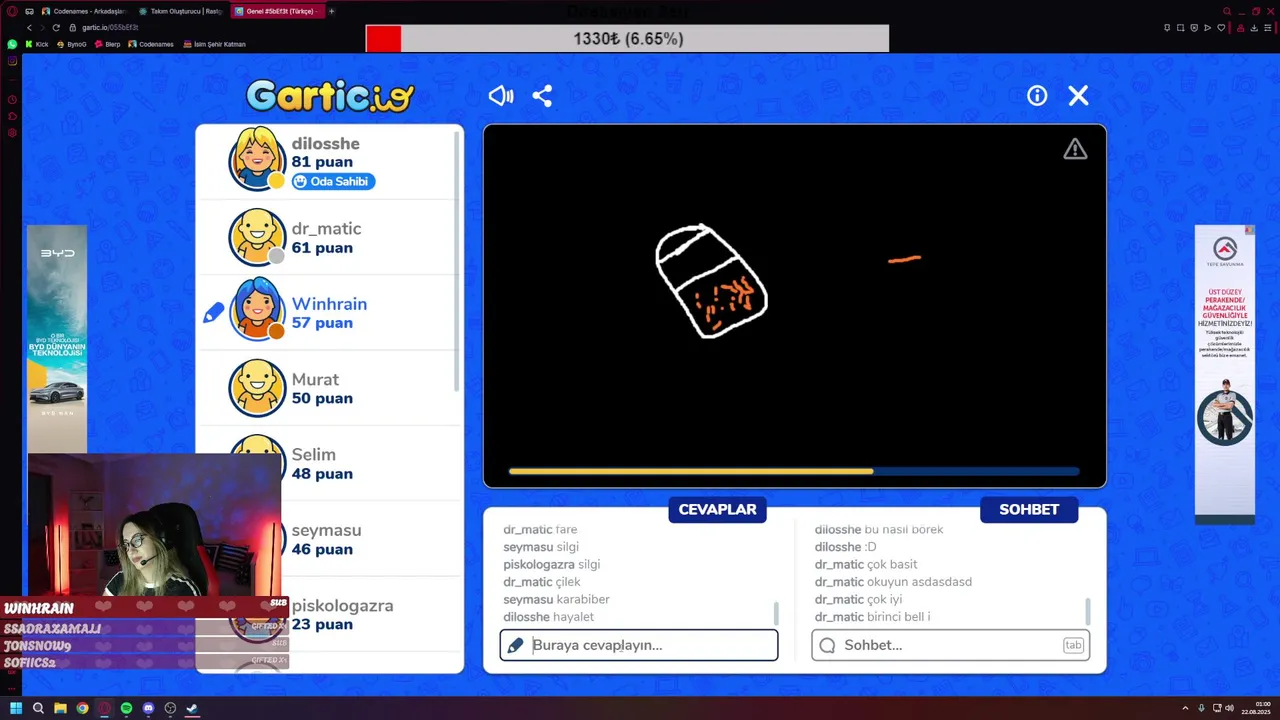The height and width of the screenshot is (720, 1280).
Task: Open the Kick bookmark
Action: point(37,44)
